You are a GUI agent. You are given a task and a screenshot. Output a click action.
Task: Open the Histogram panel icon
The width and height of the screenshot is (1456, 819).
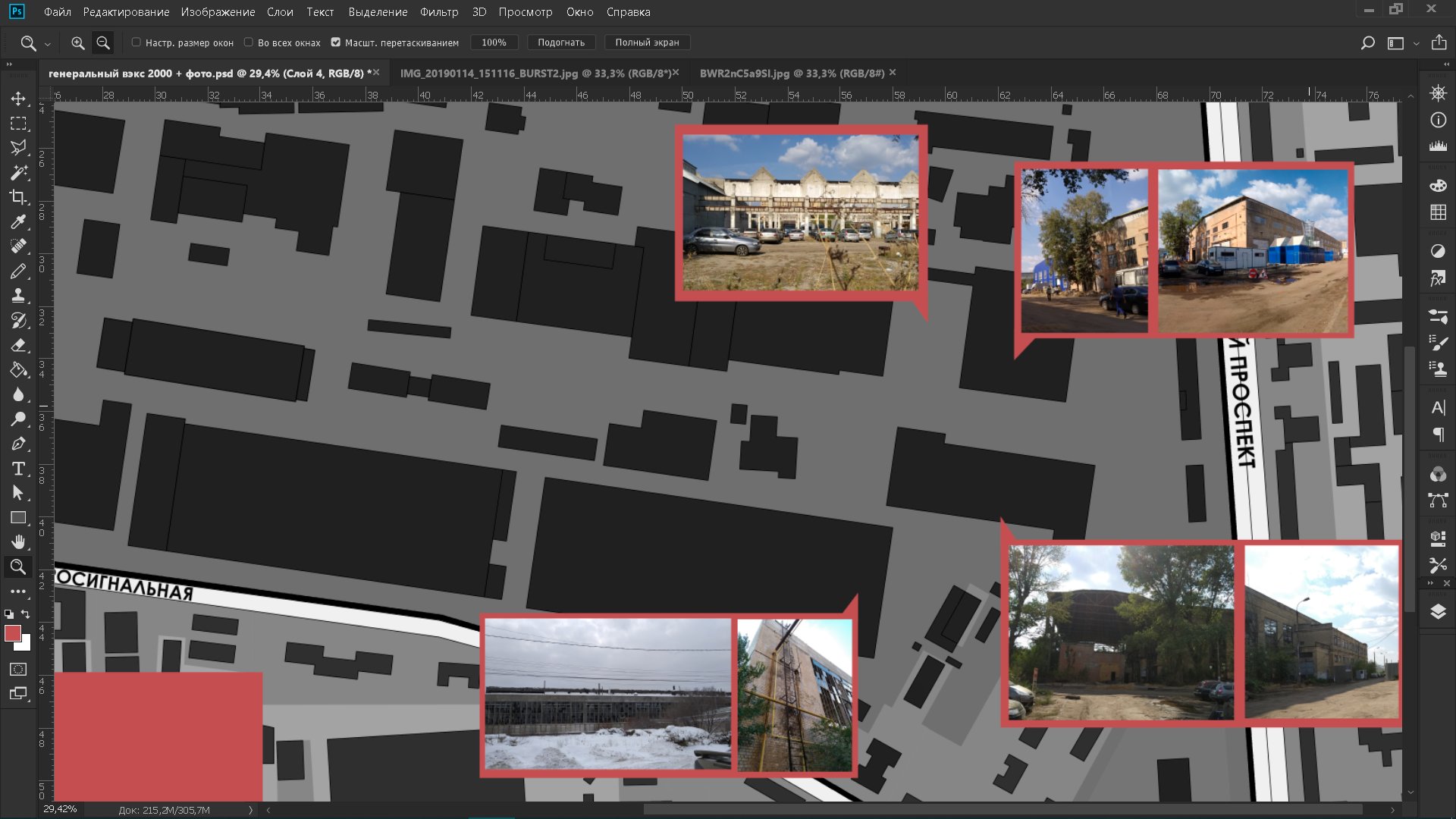tap(1438, 146)
